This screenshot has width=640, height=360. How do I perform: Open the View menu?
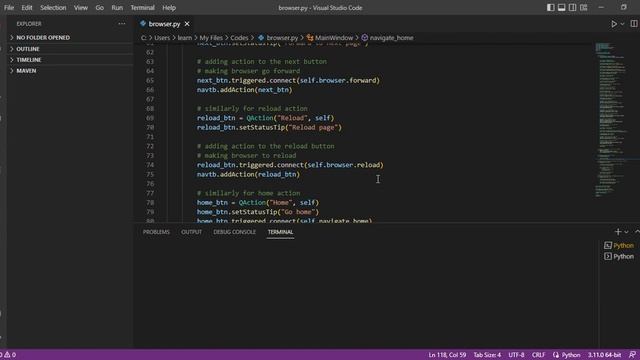(80, 8)
